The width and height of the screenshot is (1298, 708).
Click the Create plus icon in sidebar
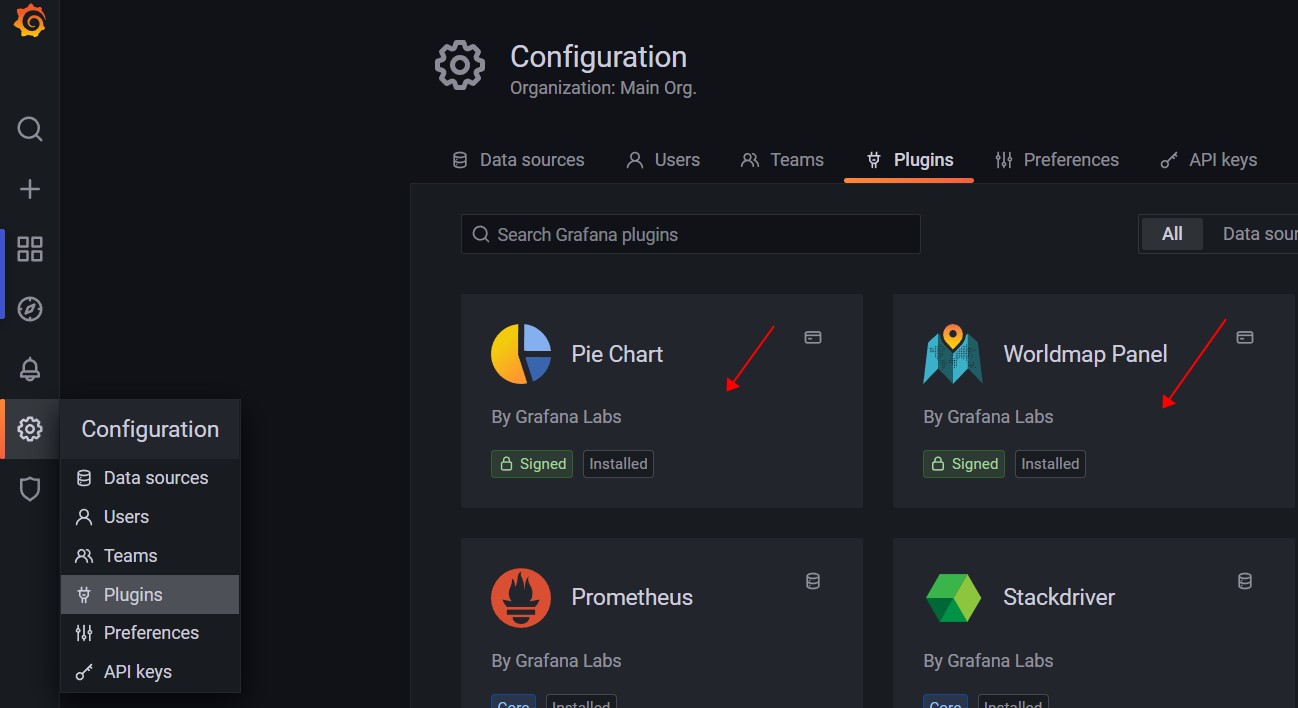30,189
